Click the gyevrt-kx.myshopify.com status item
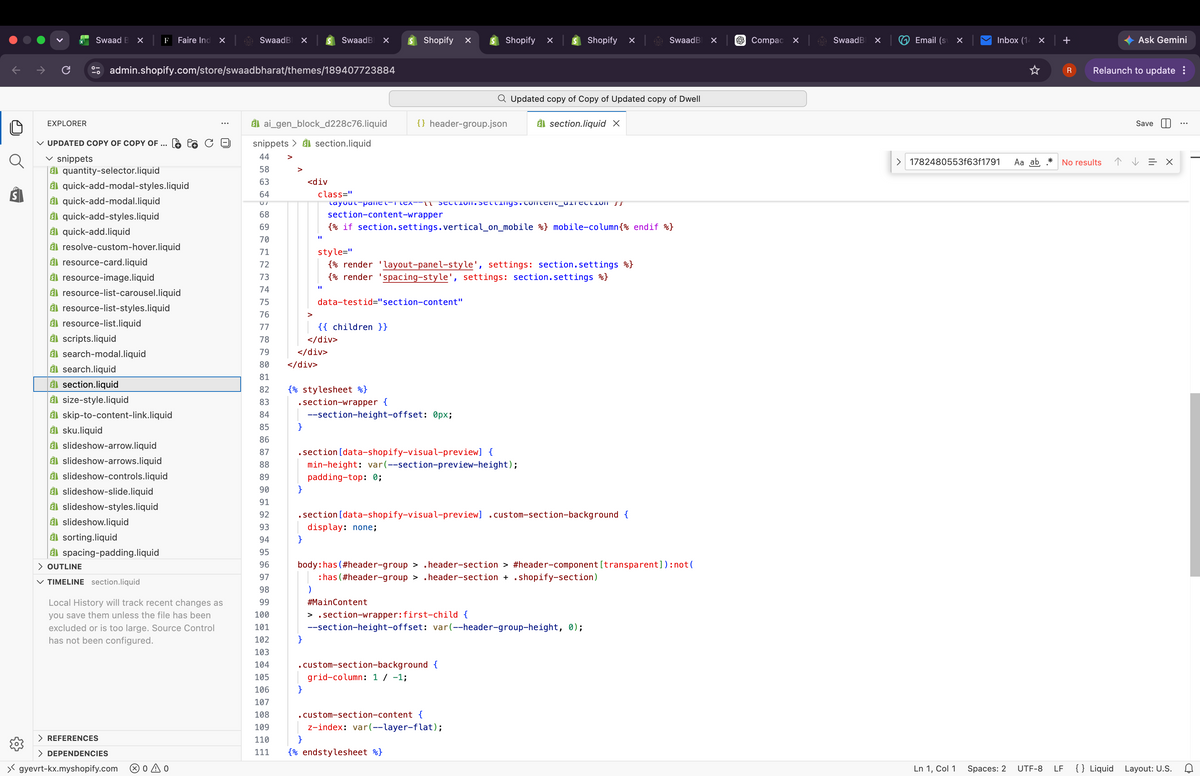 coord(62,768)
